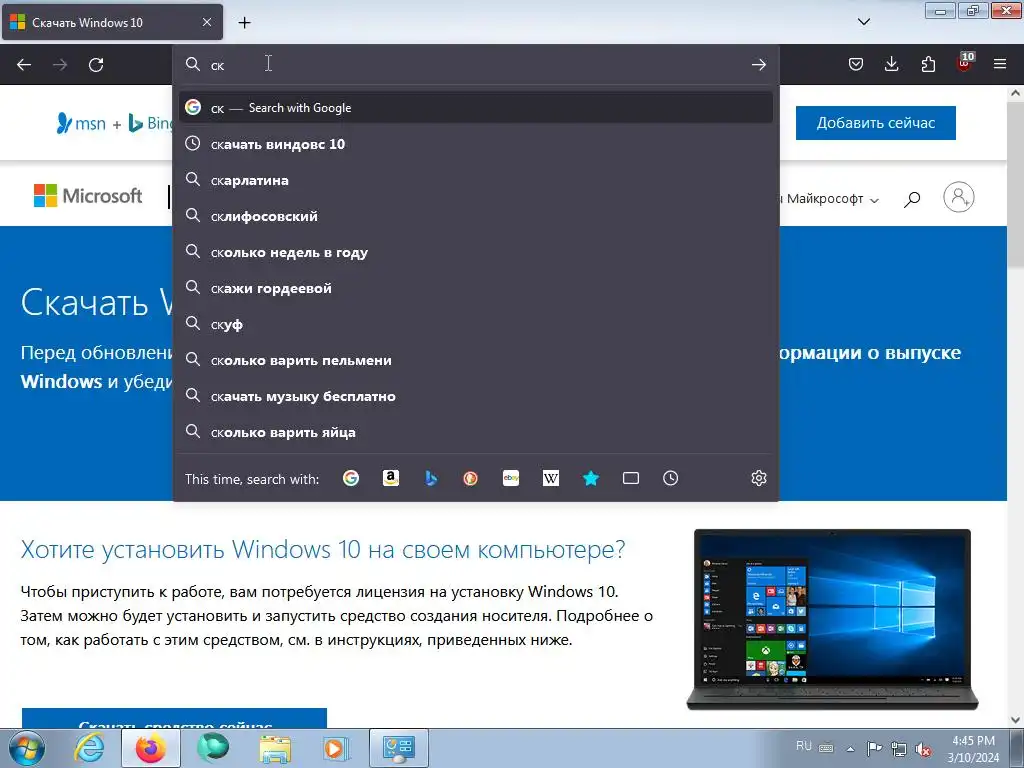Choose 'скачать музыку бесплатно' suggestion
Image resolution: width=1024 pixels, height=768 pixels.
tap(475, 396)
